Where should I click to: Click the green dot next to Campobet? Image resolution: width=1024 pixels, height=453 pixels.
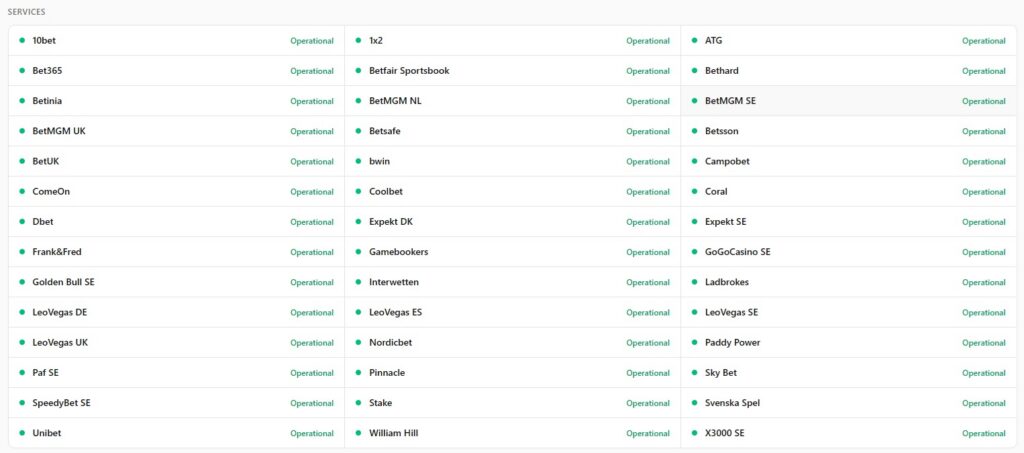click(x=694, y=161)
